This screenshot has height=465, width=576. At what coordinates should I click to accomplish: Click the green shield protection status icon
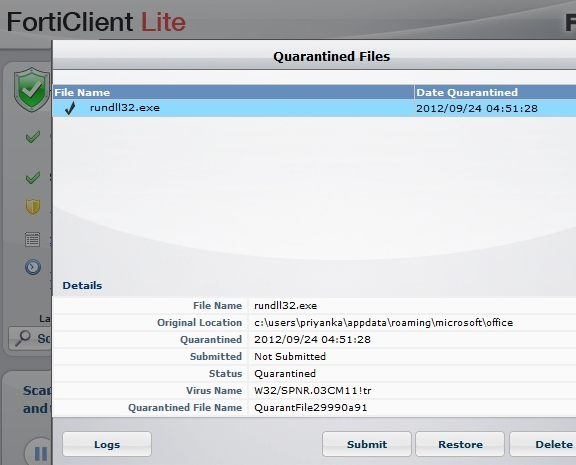[32, 90]
